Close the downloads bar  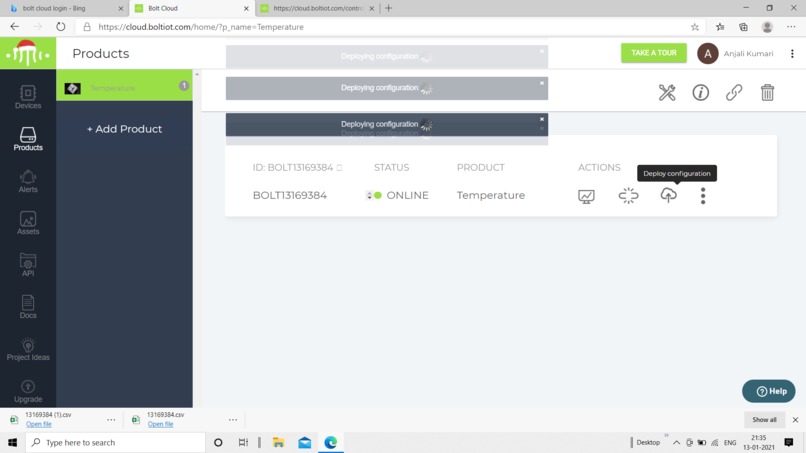click(x=795, y=420)
